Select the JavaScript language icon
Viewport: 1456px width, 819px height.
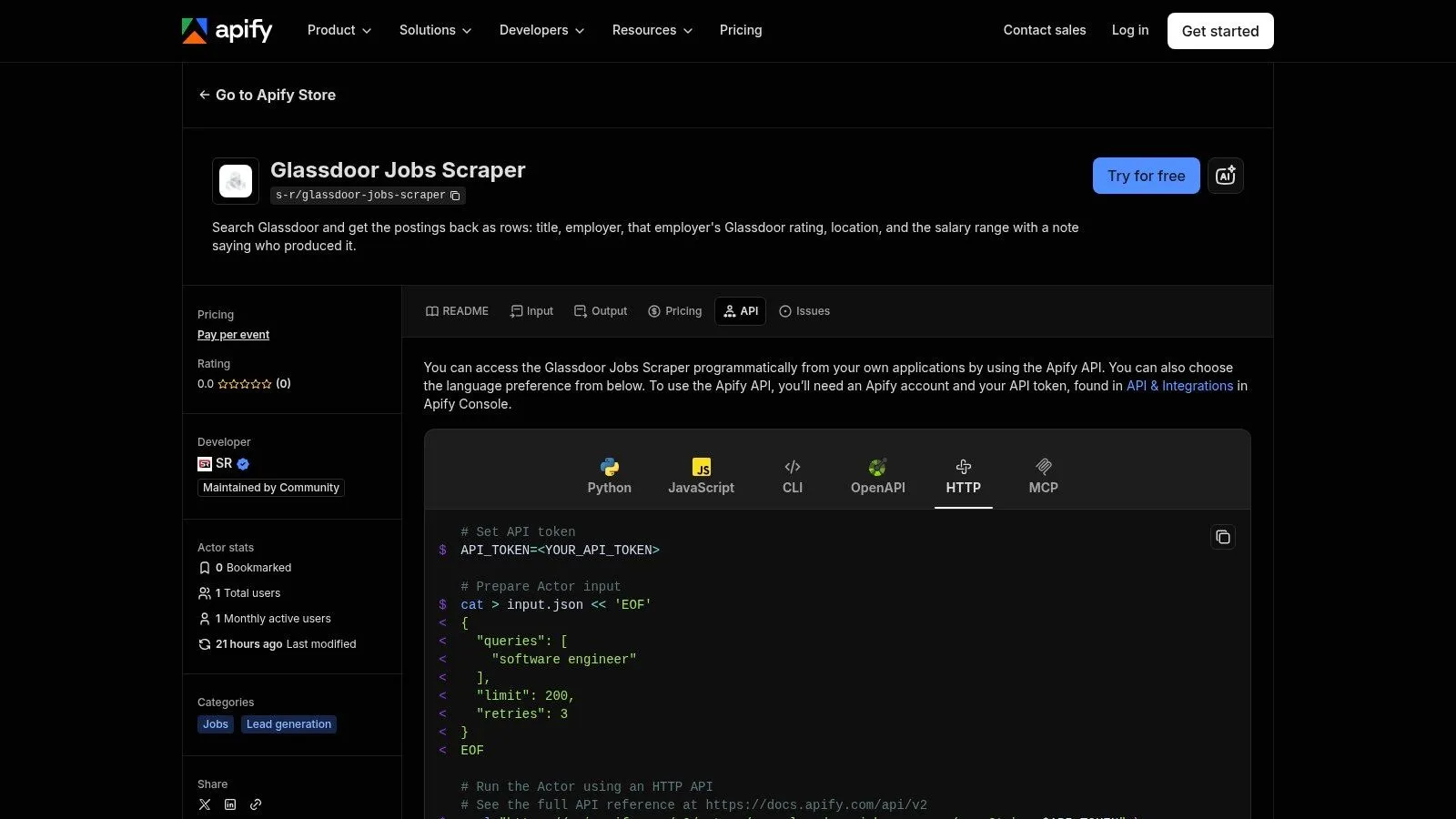click(702, 467)
